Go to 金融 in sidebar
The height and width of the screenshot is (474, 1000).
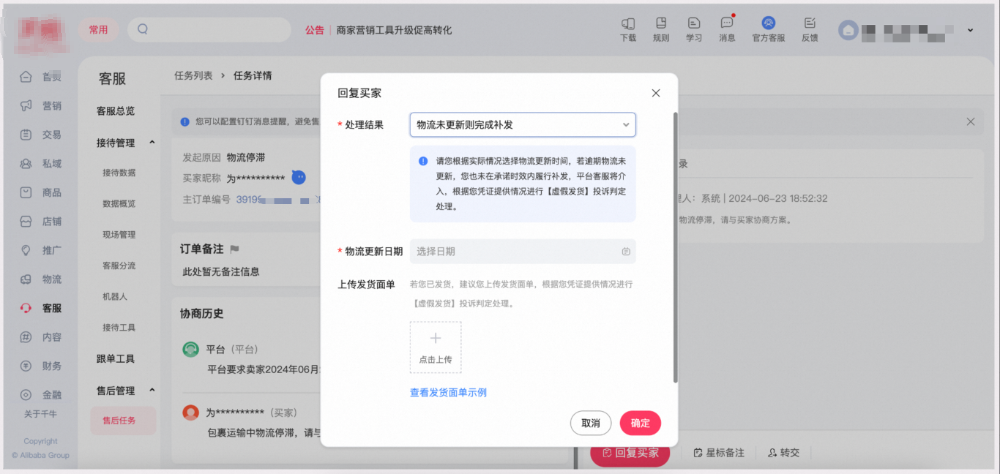(x=42, y=395)
